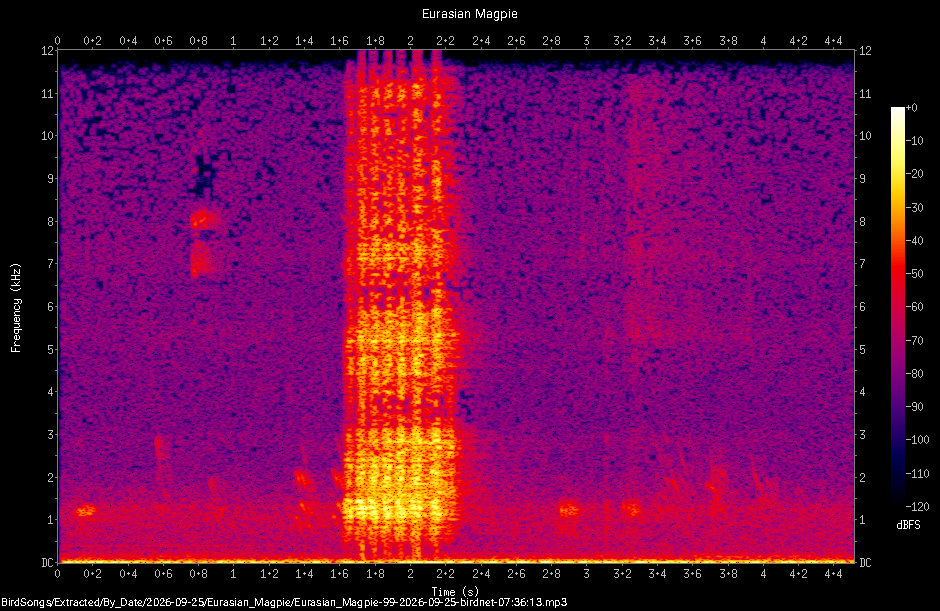940x611 pixels.
Task: Click the 4.4 tick on the top time axis
Action: point(833,41)
